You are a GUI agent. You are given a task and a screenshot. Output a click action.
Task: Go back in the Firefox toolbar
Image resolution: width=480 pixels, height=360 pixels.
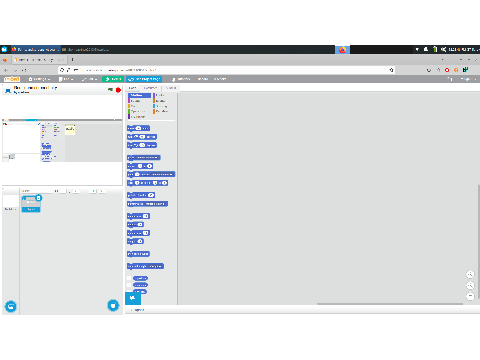point(6,70)
